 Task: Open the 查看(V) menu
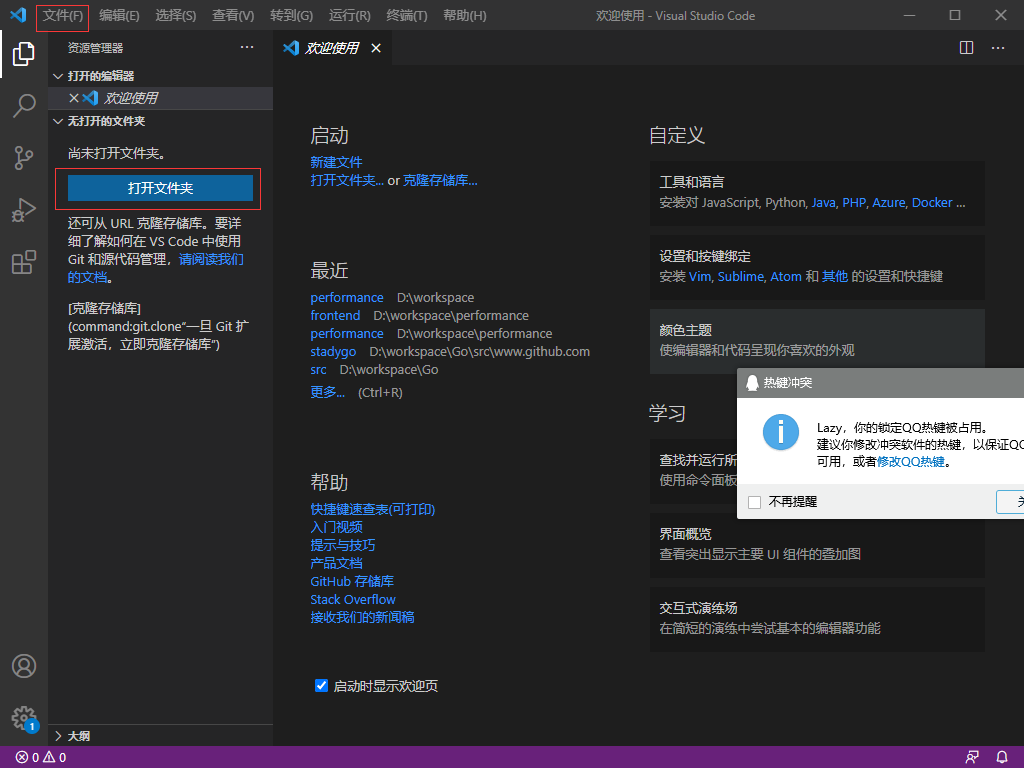pyautogui.click(x=233, y=16)
